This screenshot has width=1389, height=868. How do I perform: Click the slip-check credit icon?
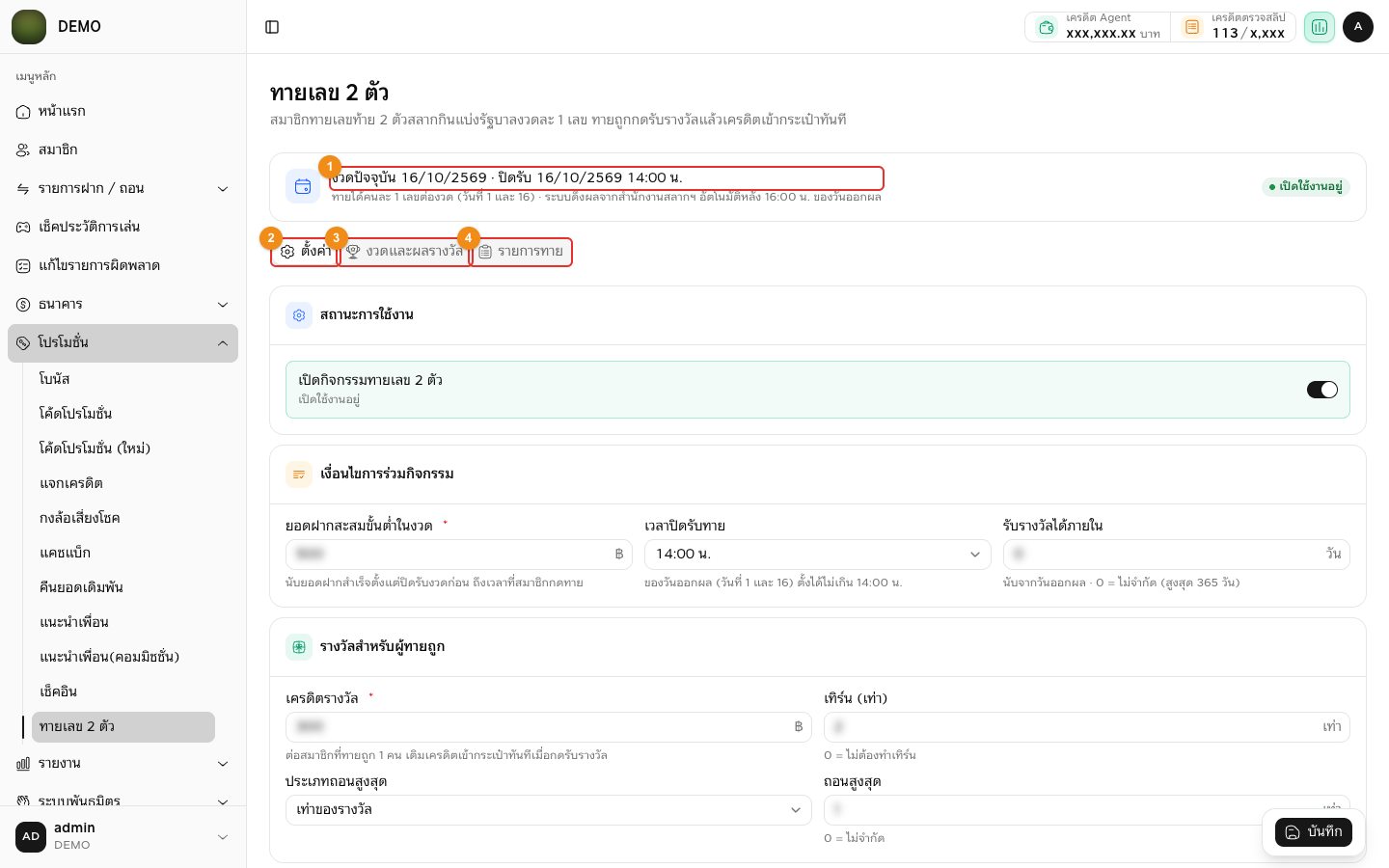(1192, 27)
